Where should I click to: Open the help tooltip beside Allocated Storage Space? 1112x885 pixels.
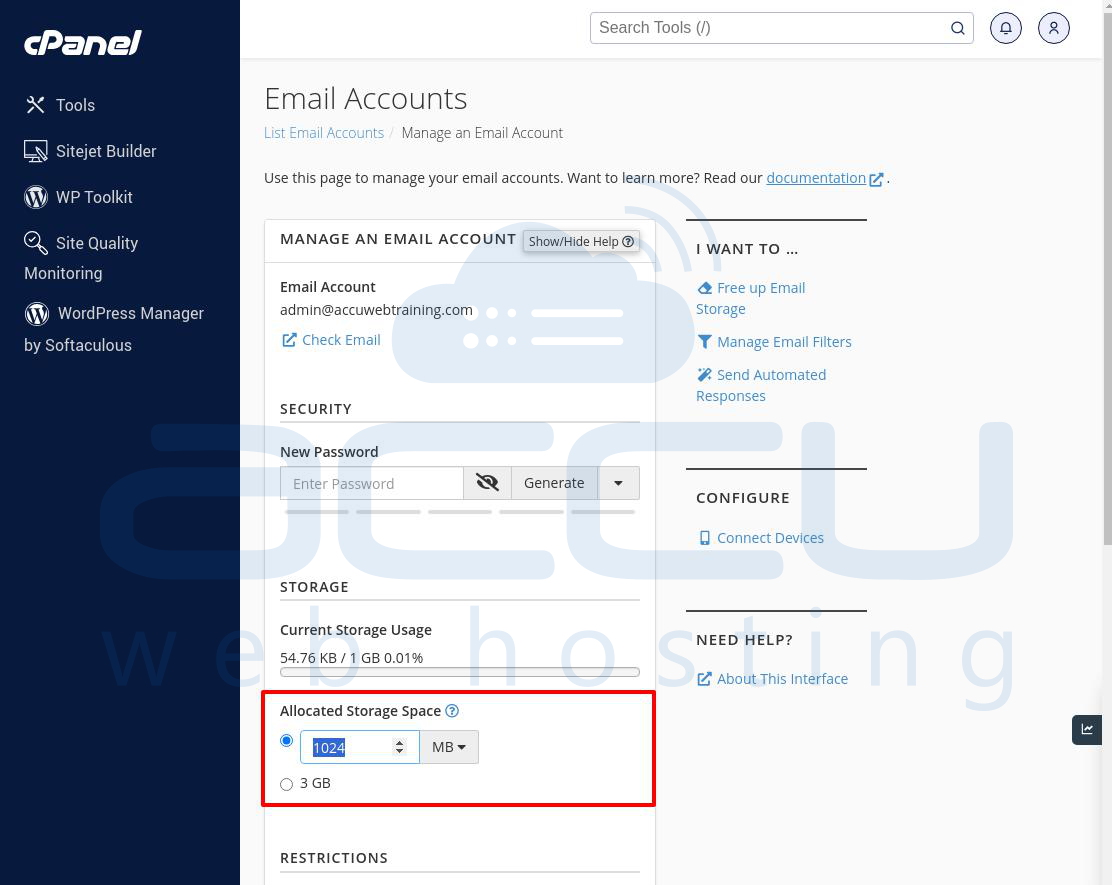[x=452, y=710]
